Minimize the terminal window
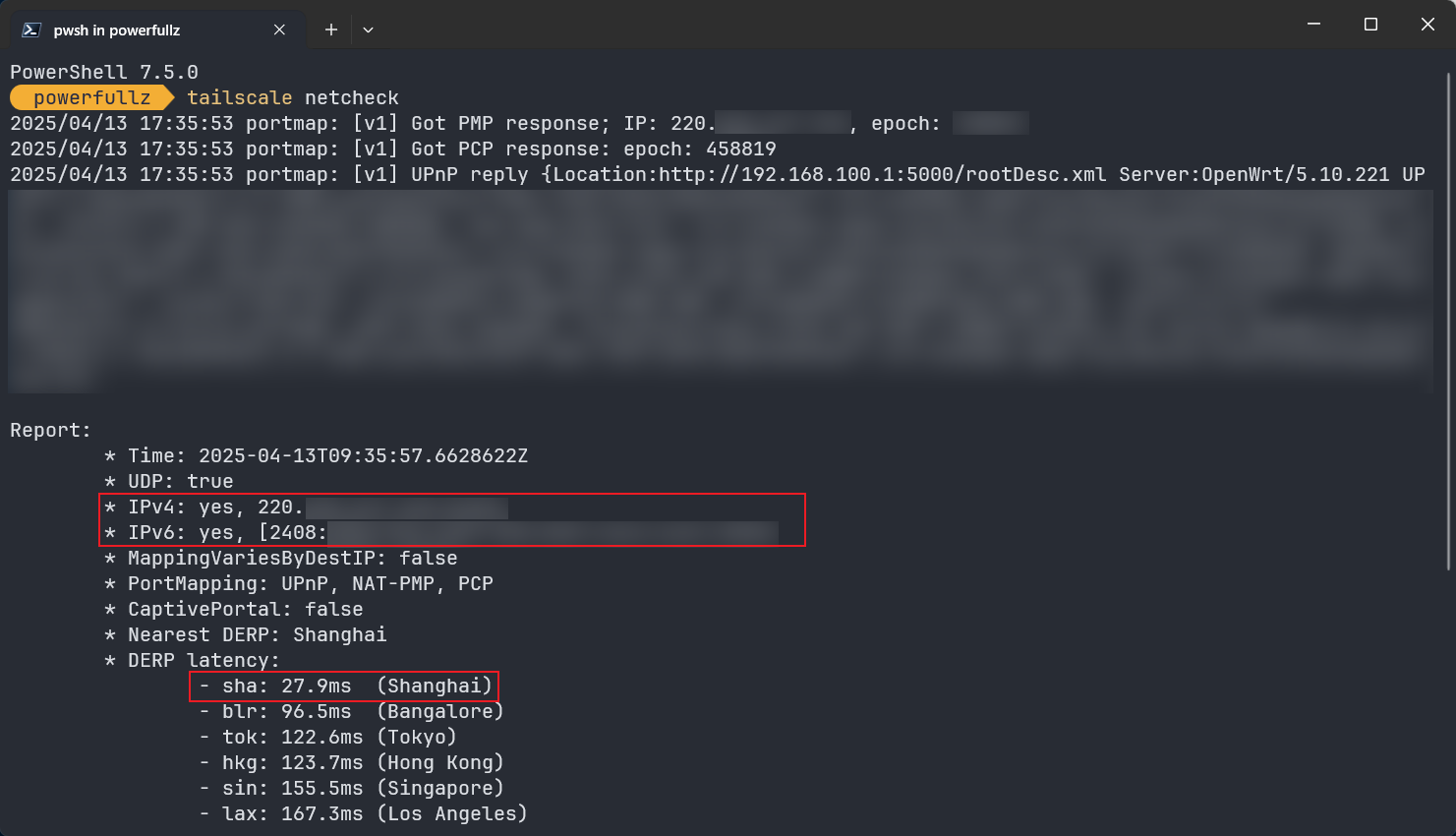This screenshot has width=1456, height=836. pos(1313,25)
